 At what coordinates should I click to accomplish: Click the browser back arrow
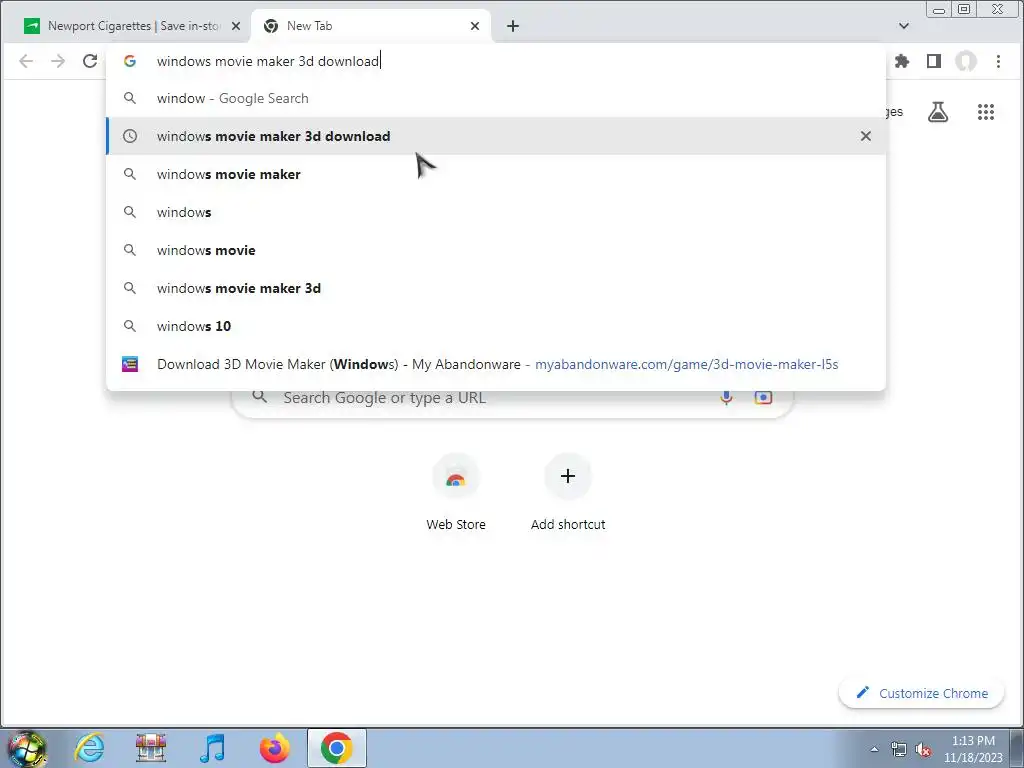pyautogui.click(x=26, y=61)
